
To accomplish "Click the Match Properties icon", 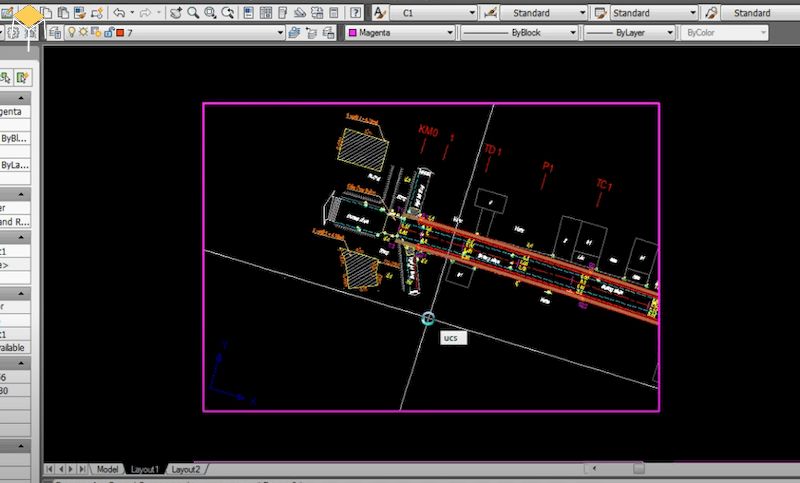I will 80,12.
